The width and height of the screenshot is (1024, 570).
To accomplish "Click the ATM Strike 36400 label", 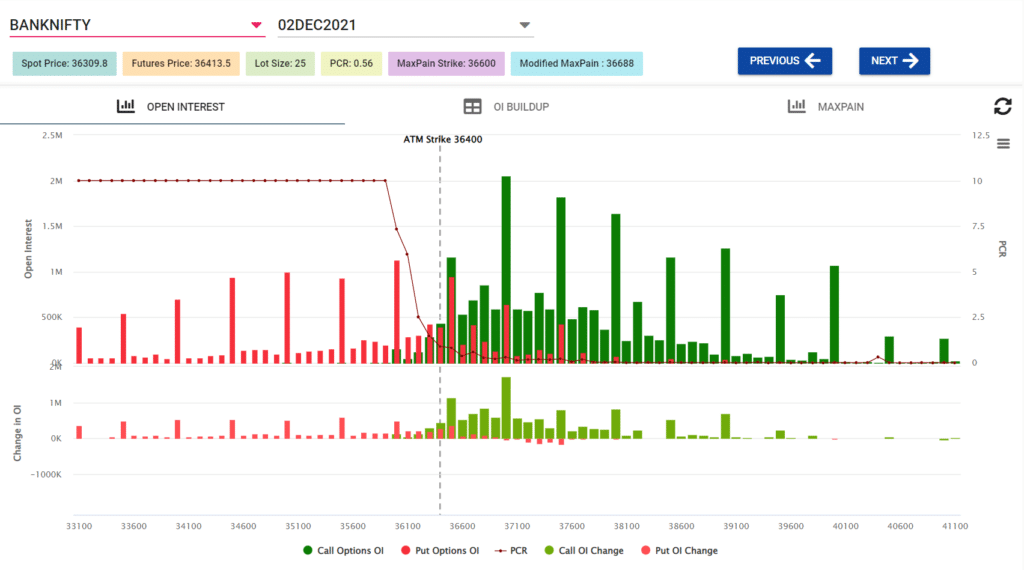I will 443,139.
